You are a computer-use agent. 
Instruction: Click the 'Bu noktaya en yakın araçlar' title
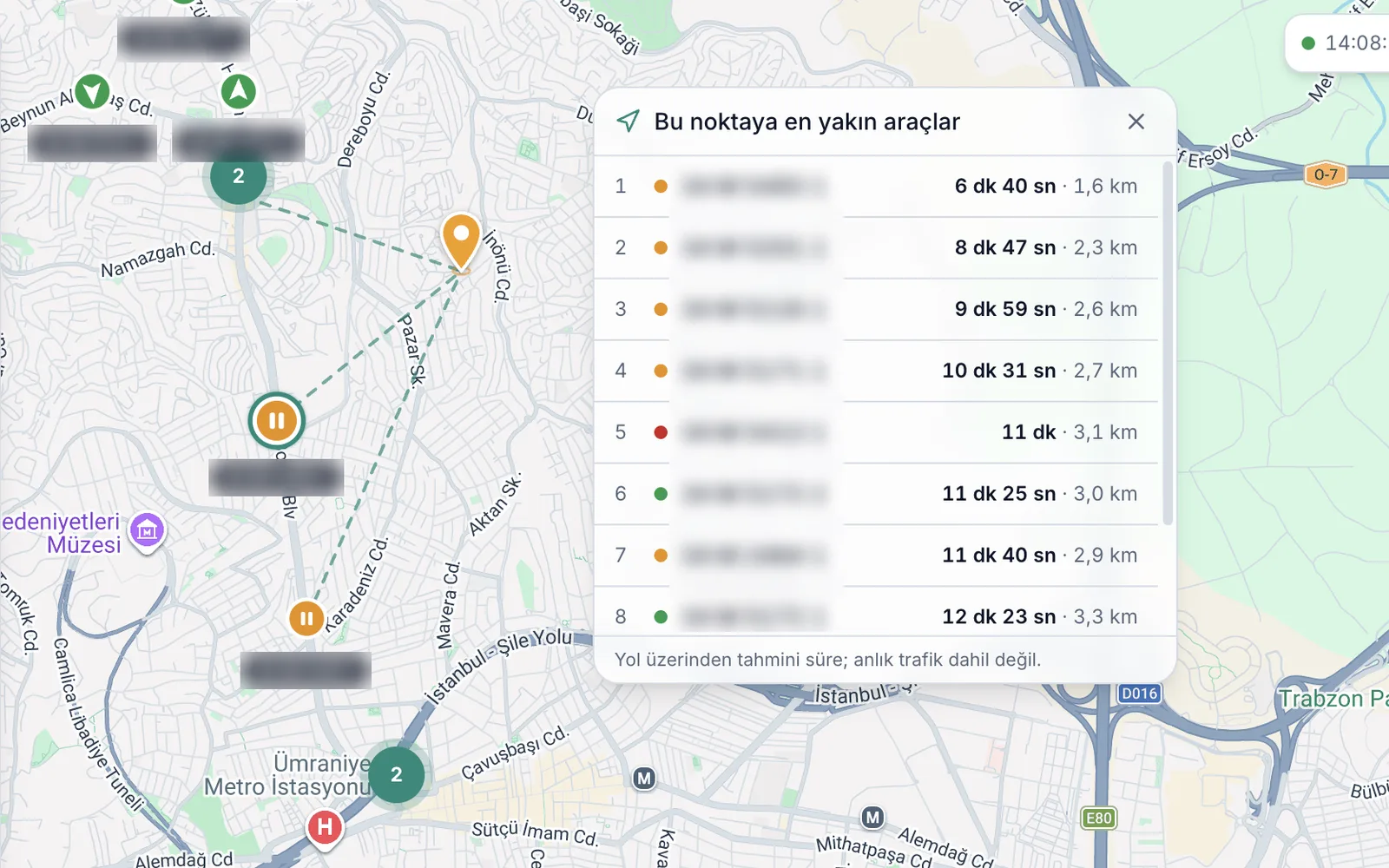[807, 122]
